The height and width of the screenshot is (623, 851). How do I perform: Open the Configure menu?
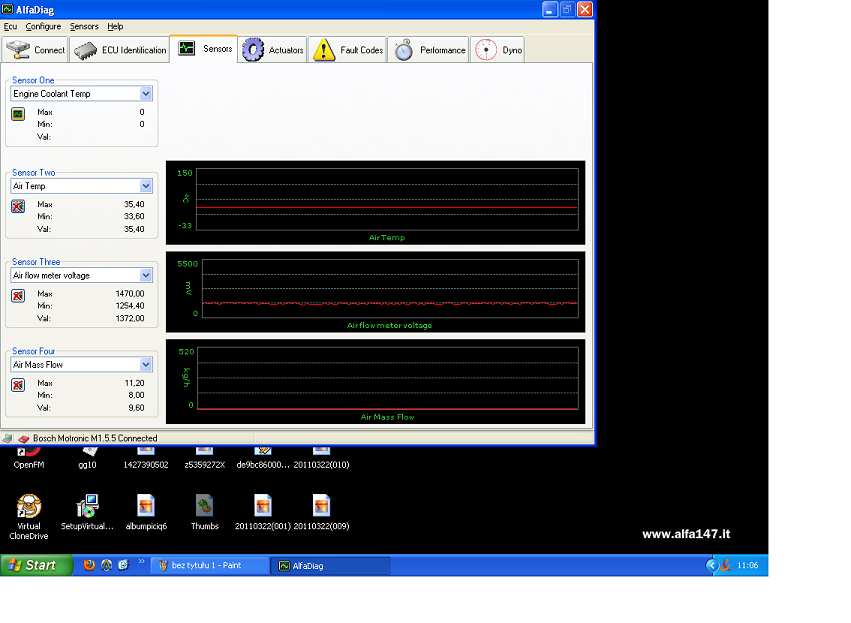(x=43, y=26)
